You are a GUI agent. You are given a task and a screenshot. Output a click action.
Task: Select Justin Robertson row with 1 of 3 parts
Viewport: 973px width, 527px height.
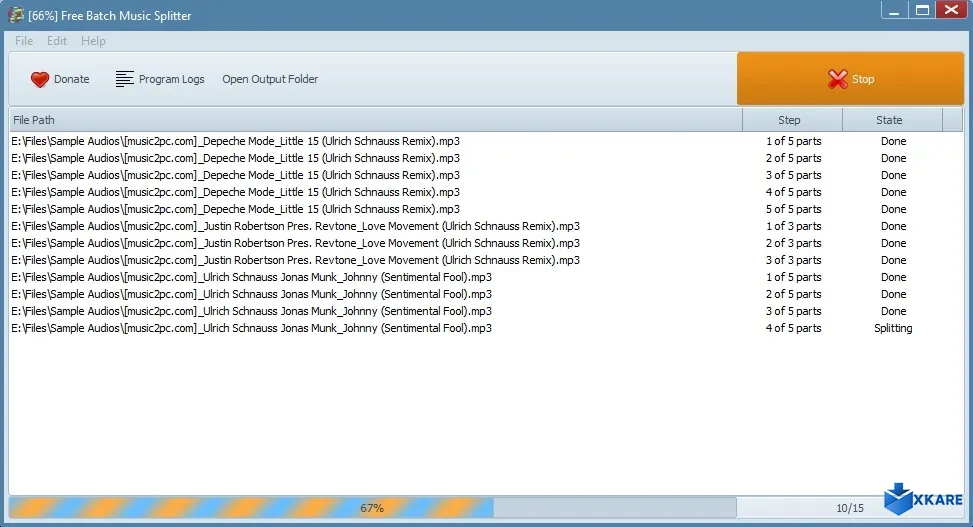pyautogui.click(x=486, y=226)
